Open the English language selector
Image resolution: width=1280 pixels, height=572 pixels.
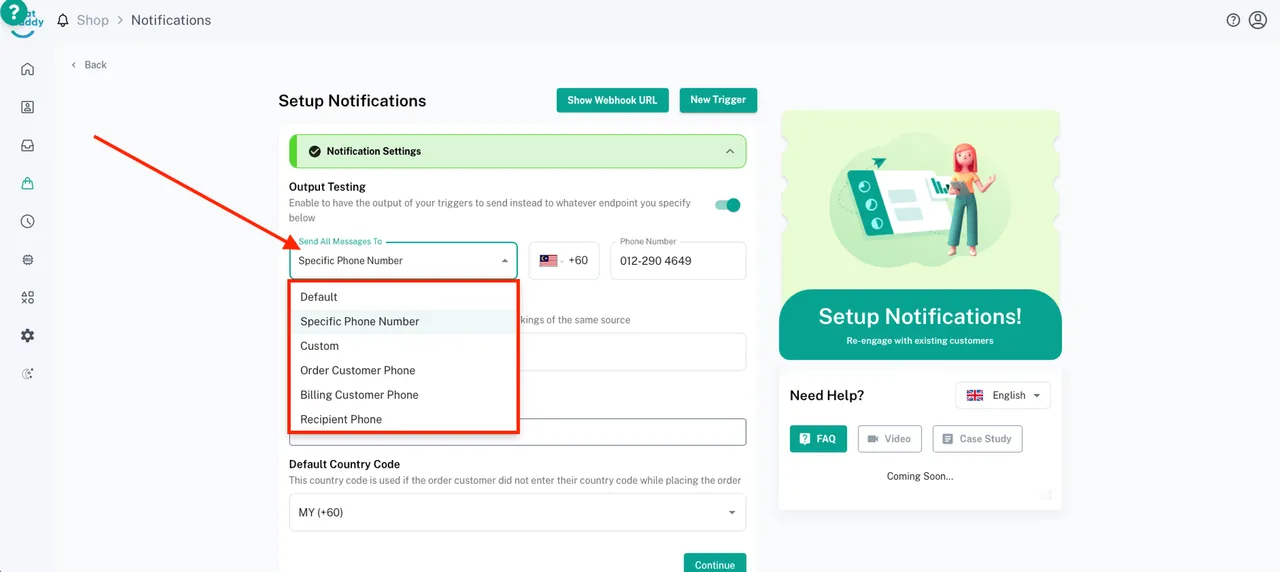click(1003, 395)
